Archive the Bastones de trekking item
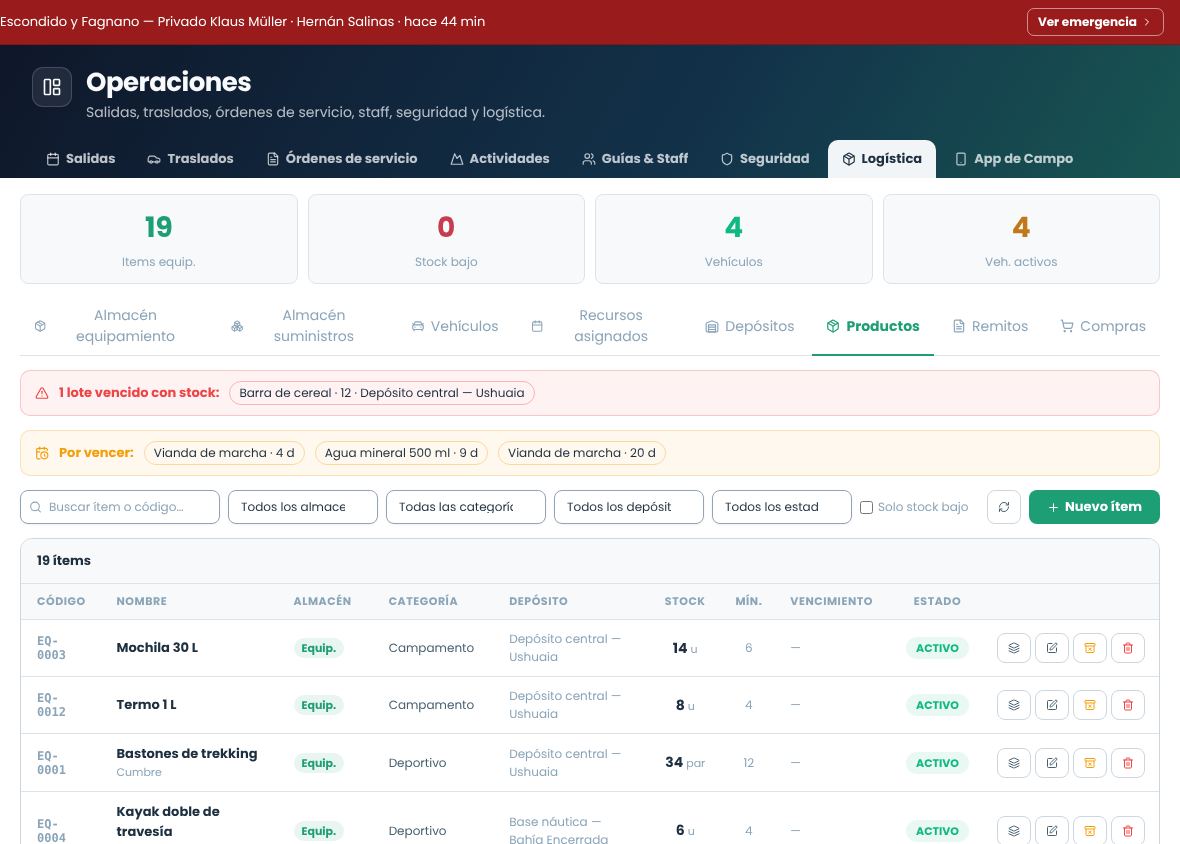Screen dimensions: 1180x844 point(1090,763)
